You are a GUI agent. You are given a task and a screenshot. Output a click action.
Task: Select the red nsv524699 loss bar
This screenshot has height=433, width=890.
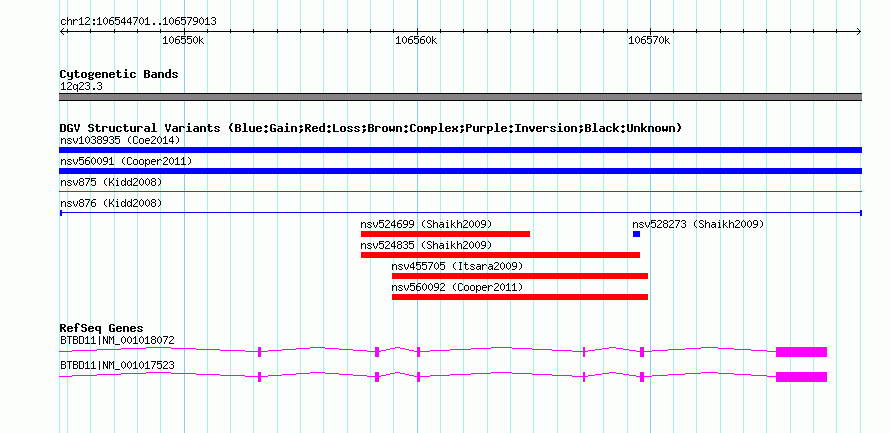tap(446, 234)
